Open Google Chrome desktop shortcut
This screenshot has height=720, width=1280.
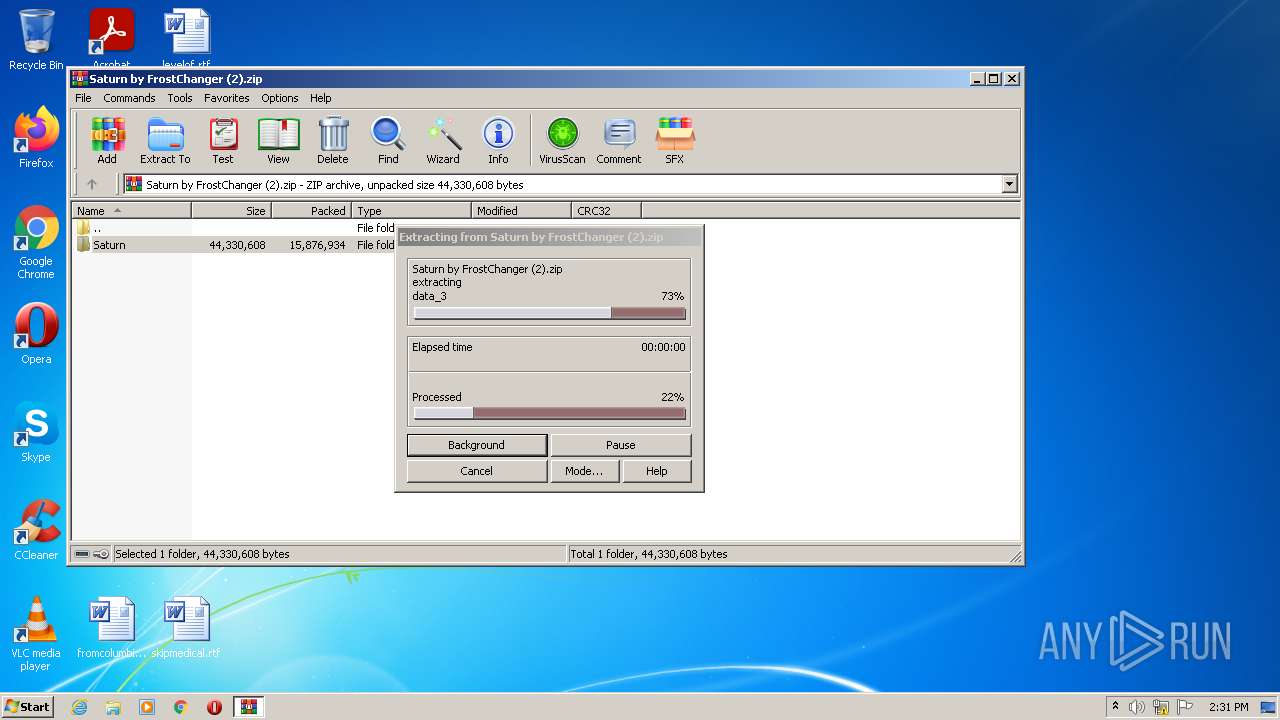[36, 243]
